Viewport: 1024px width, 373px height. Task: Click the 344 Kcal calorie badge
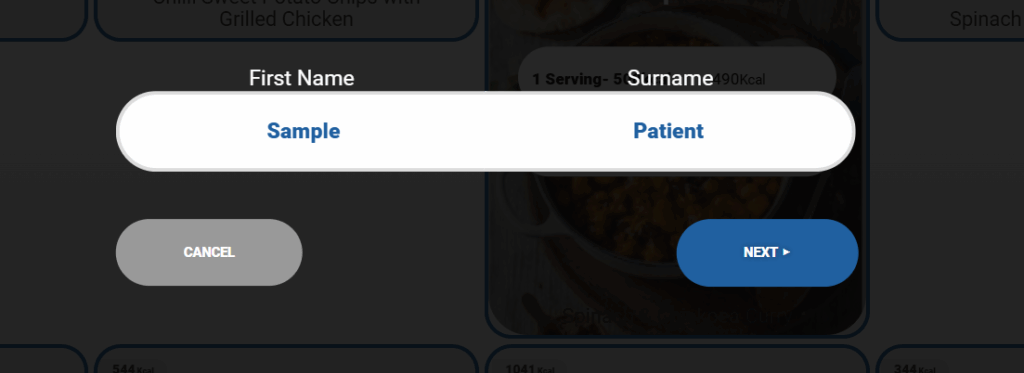coord(914,368)
